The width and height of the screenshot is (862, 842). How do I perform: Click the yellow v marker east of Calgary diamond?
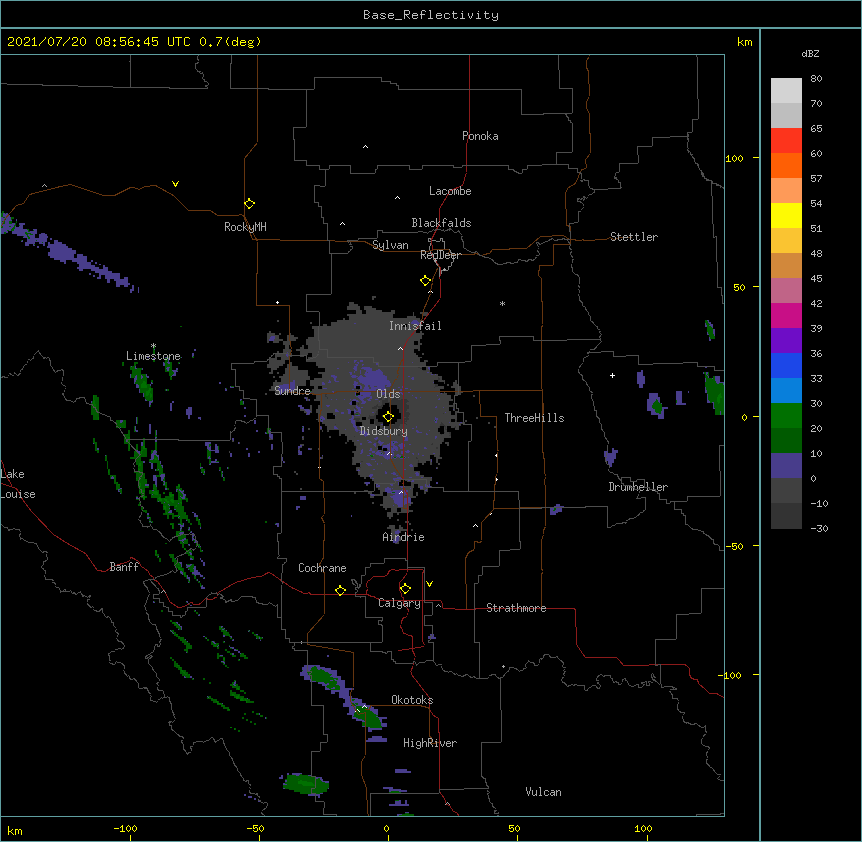(429, 584)
